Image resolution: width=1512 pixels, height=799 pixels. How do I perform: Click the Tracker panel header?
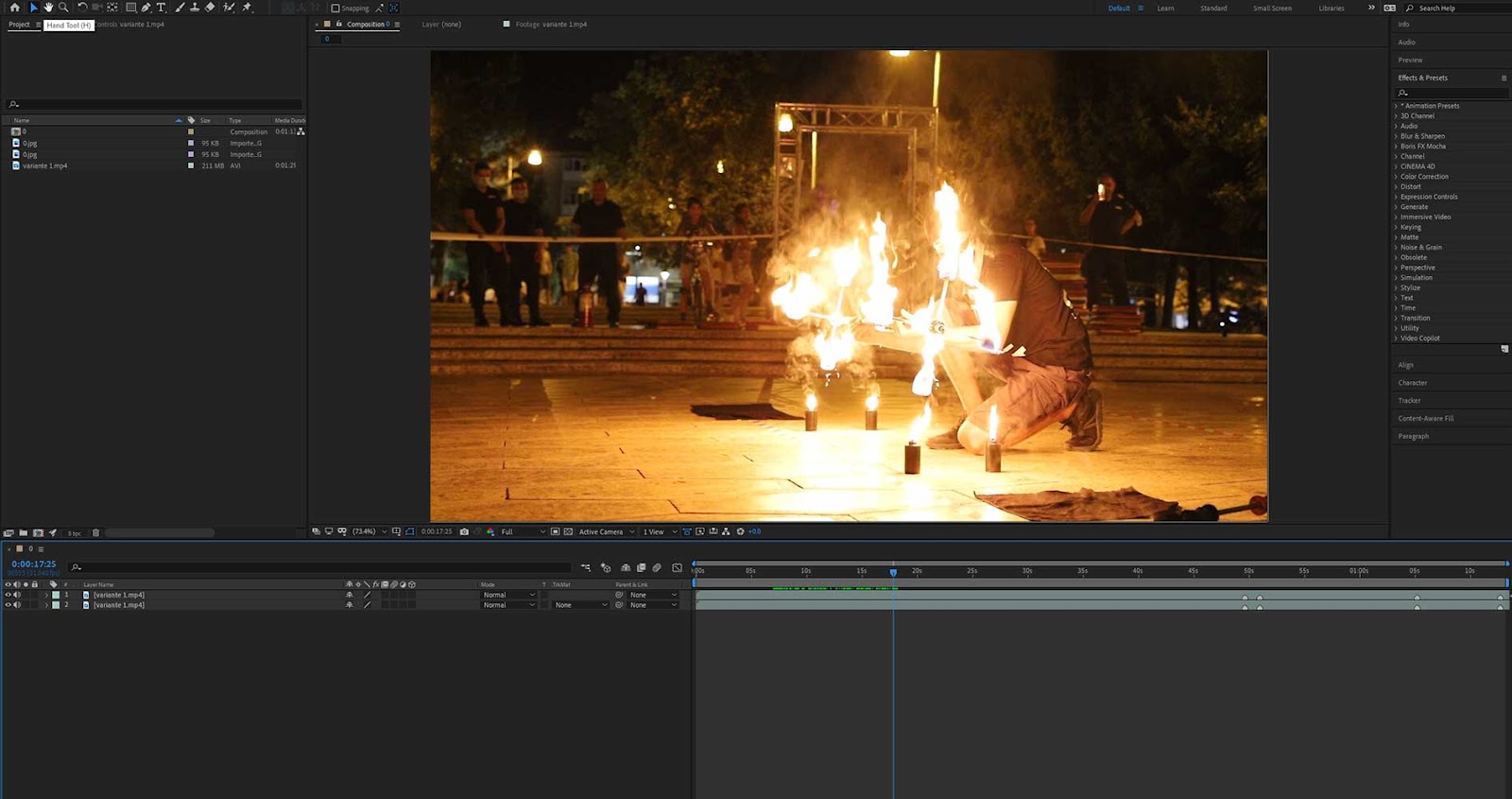[x=1409, y=401]
